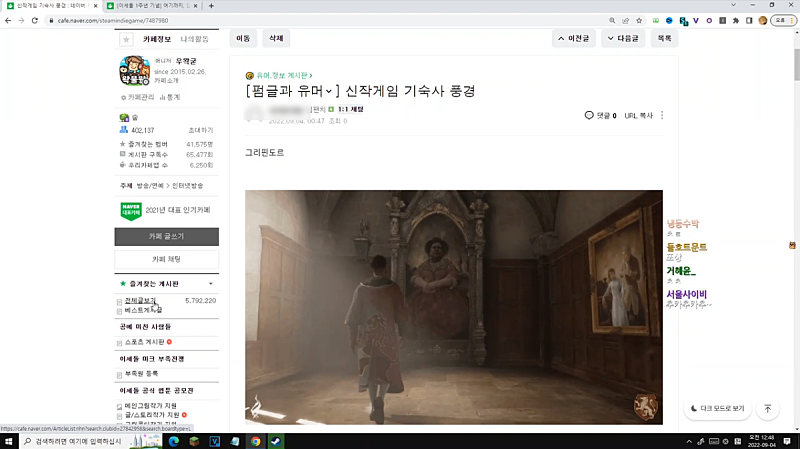
Task: Open the Chrome profile avatar
Action: (763, 20)
